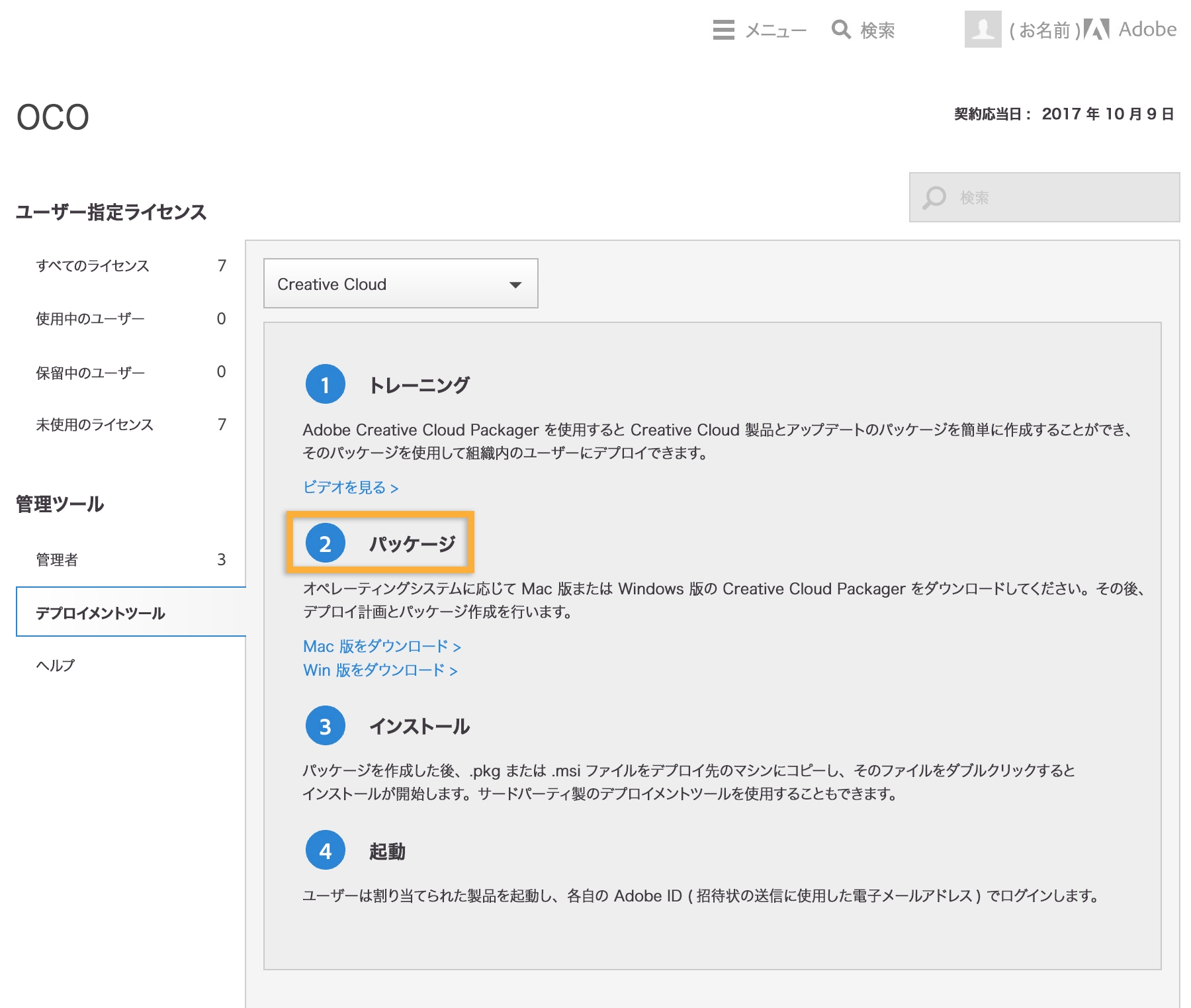Click count 7 beside 未使用のライセンス
1191x1008 pixels.
click(x=222, y=425)
